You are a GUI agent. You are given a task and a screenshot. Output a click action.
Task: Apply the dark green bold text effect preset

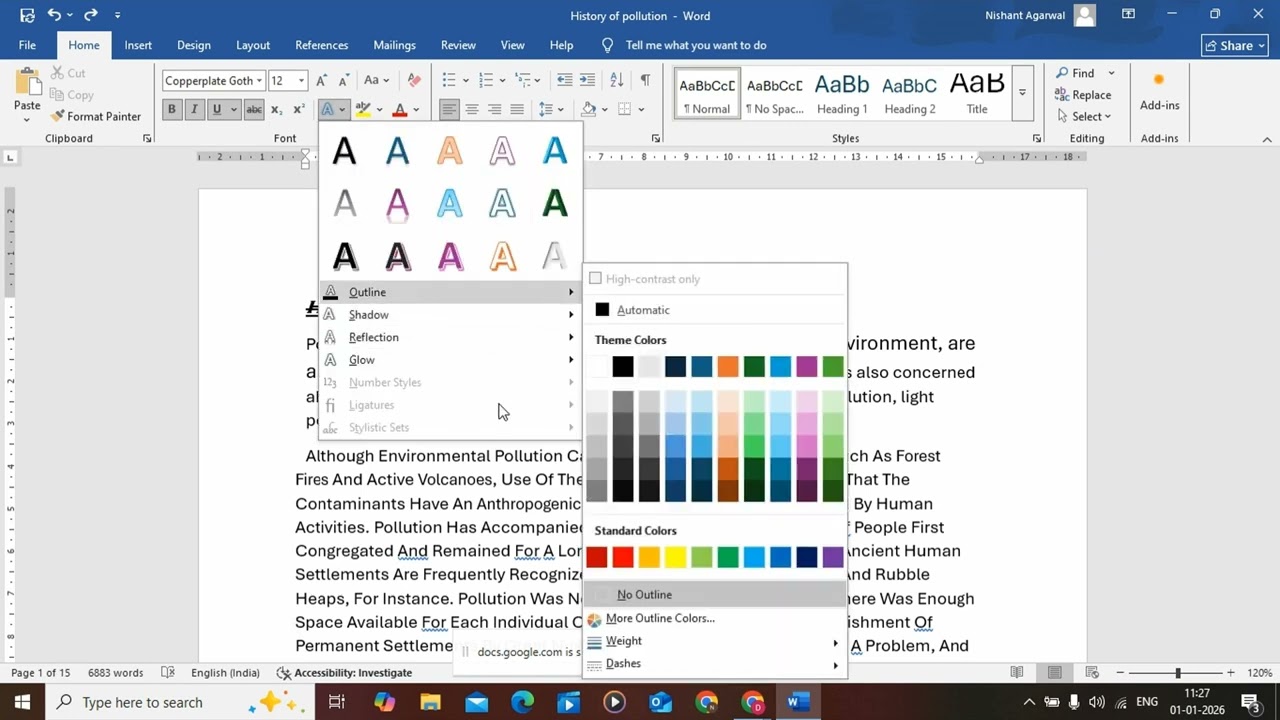coord(555,204)
